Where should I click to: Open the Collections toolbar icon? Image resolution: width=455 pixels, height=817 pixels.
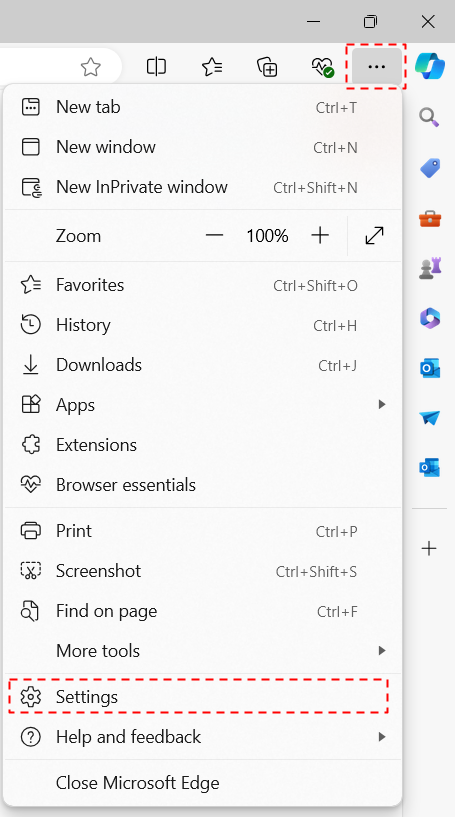click(267, 67)
